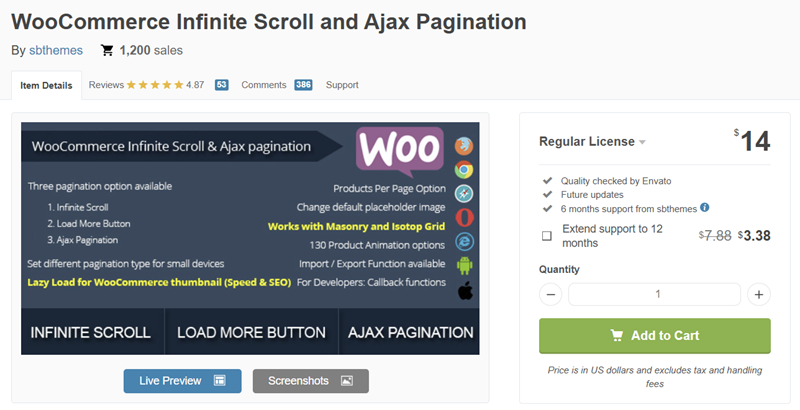Click 'Works with Masonry and Isotop Grid' text

tap(356, 226)
